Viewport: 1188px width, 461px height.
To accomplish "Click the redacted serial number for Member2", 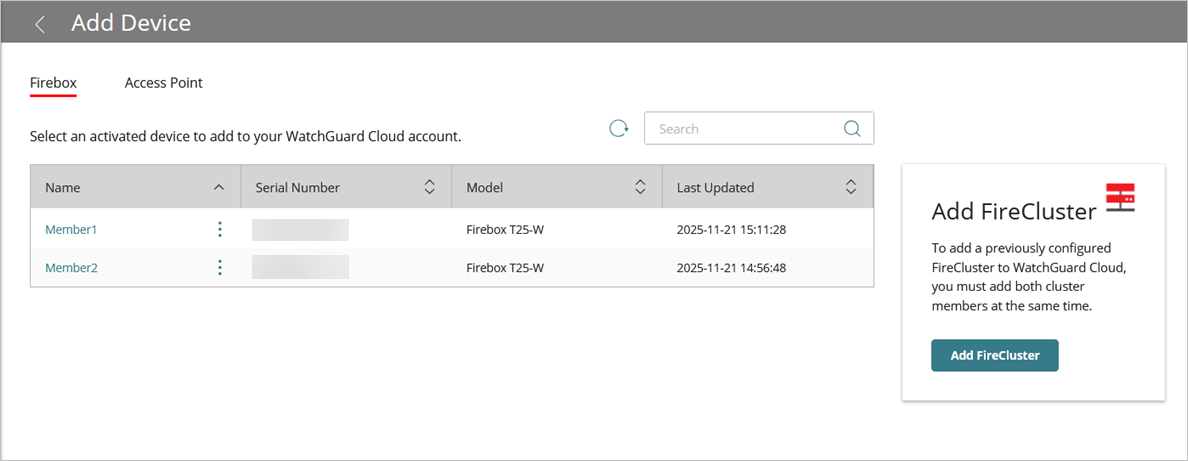I will (x=300, y=268).
